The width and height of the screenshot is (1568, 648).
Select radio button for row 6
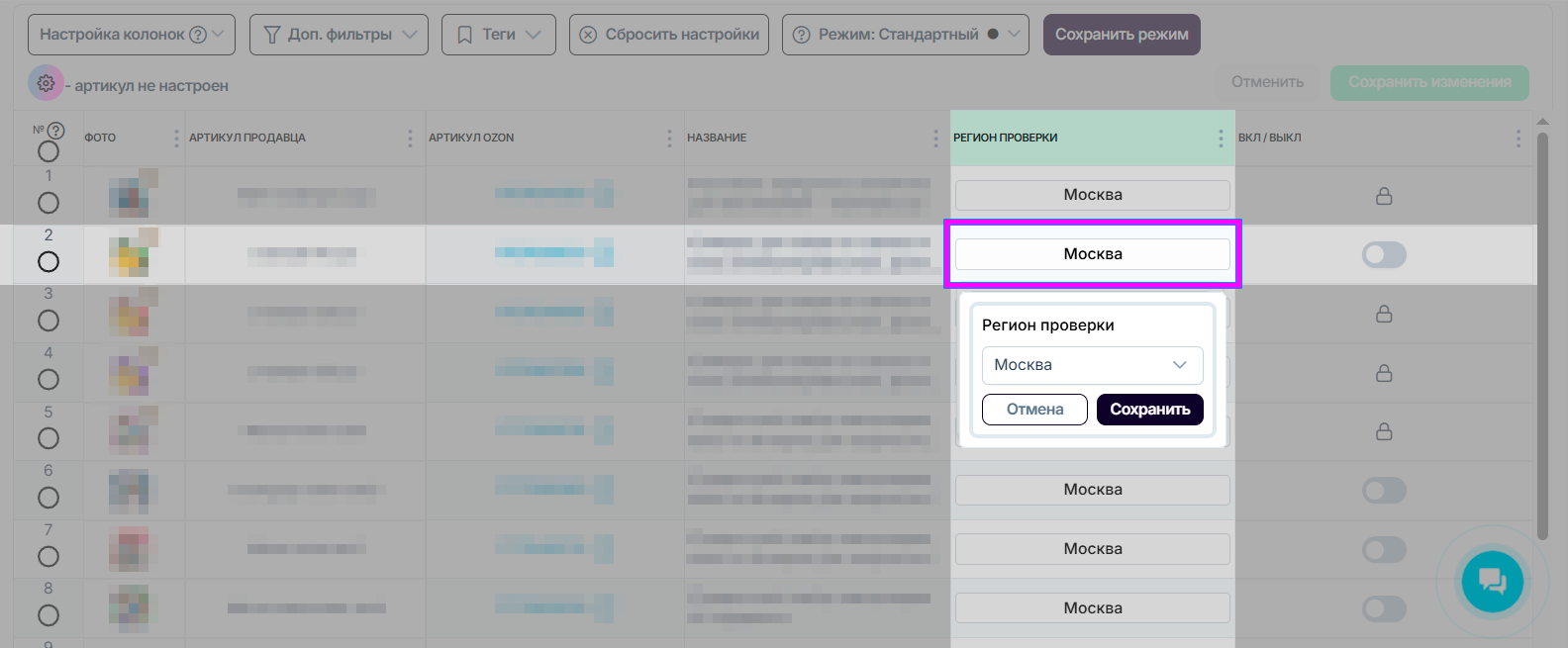pyautogui.click(x=49, y=498)
